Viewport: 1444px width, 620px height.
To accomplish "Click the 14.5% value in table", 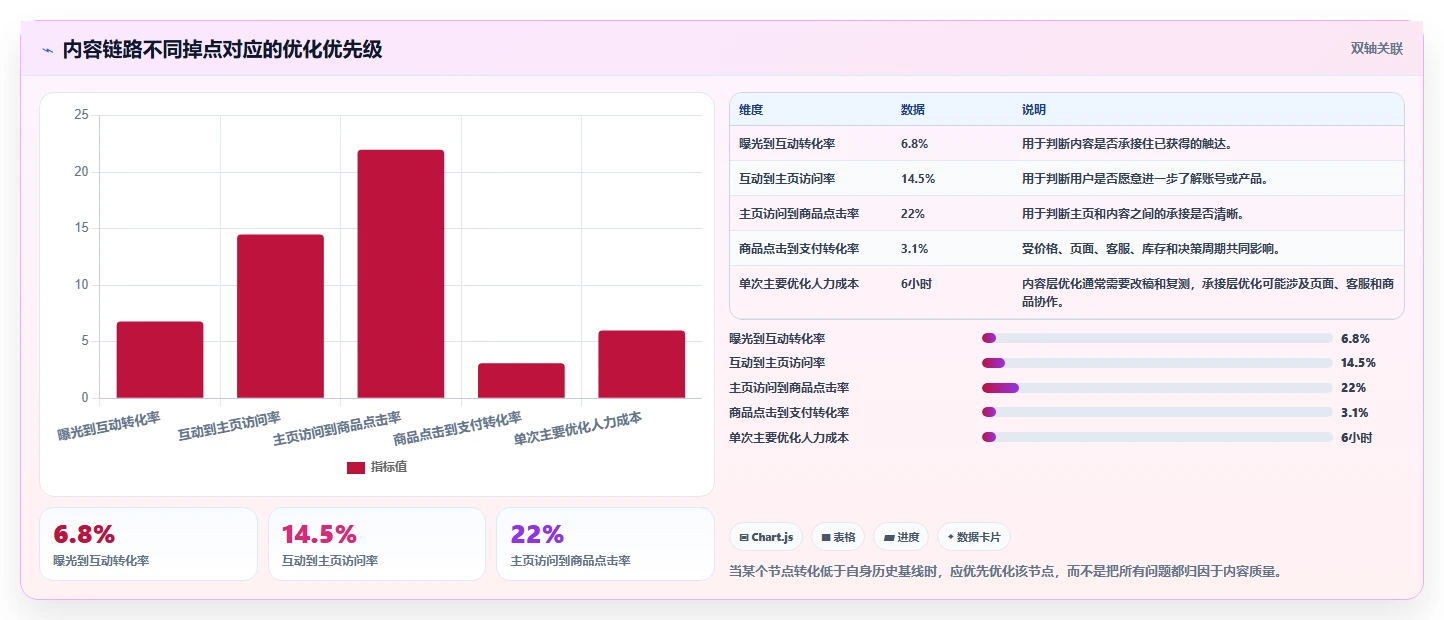I will tap(918, 179).
